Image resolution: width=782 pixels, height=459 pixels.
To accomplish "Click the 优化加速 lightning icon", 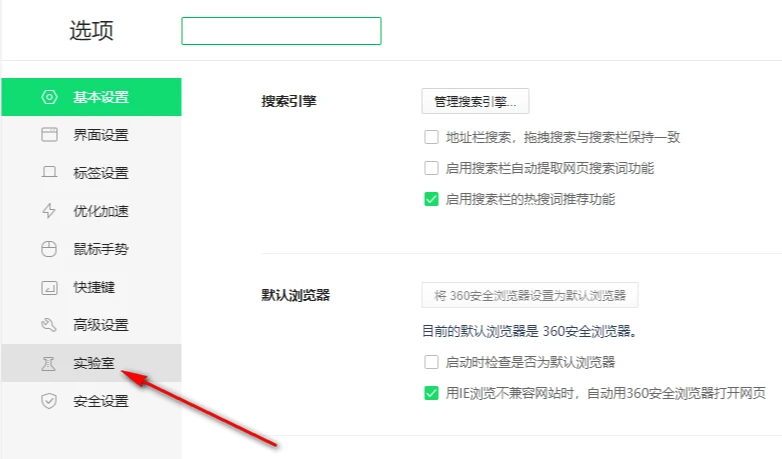I will click(49, 211).
